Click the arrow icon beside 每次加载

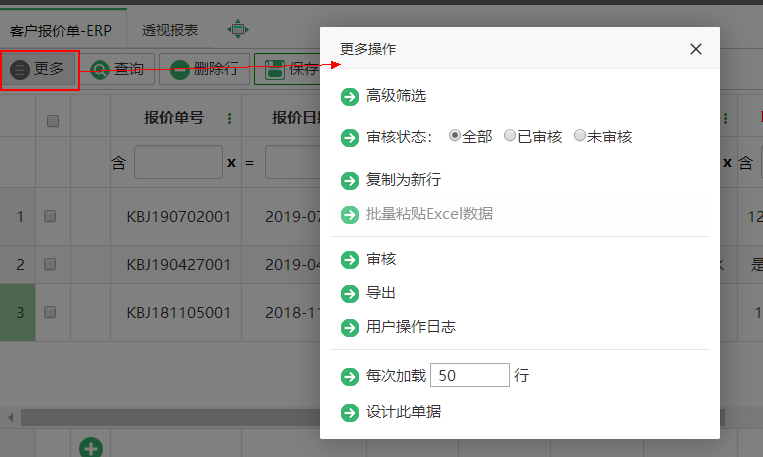[x=349, y=376]
